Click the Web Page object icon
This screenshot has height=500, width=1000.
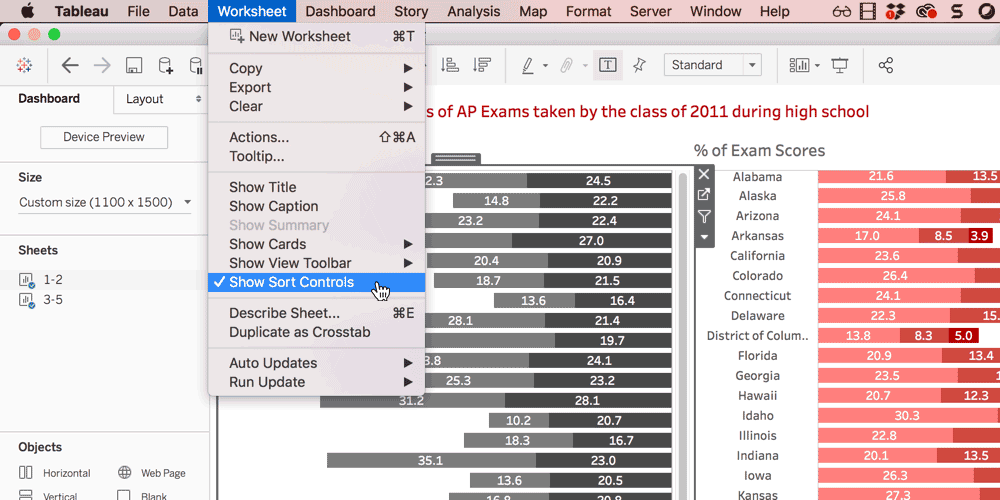[x=124, y=473]
